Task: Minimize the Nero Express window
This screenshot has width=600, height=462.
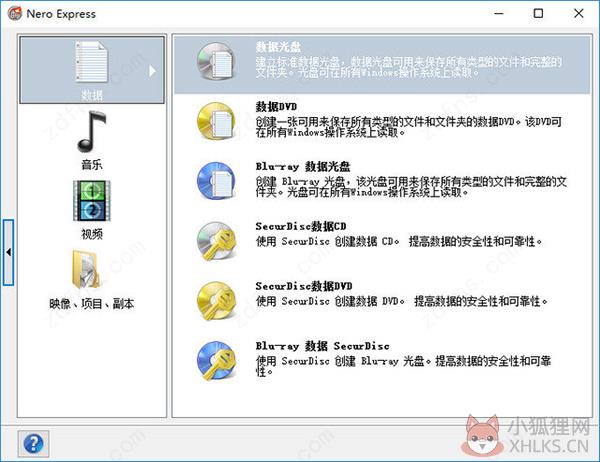Action: tap(499, 14)
